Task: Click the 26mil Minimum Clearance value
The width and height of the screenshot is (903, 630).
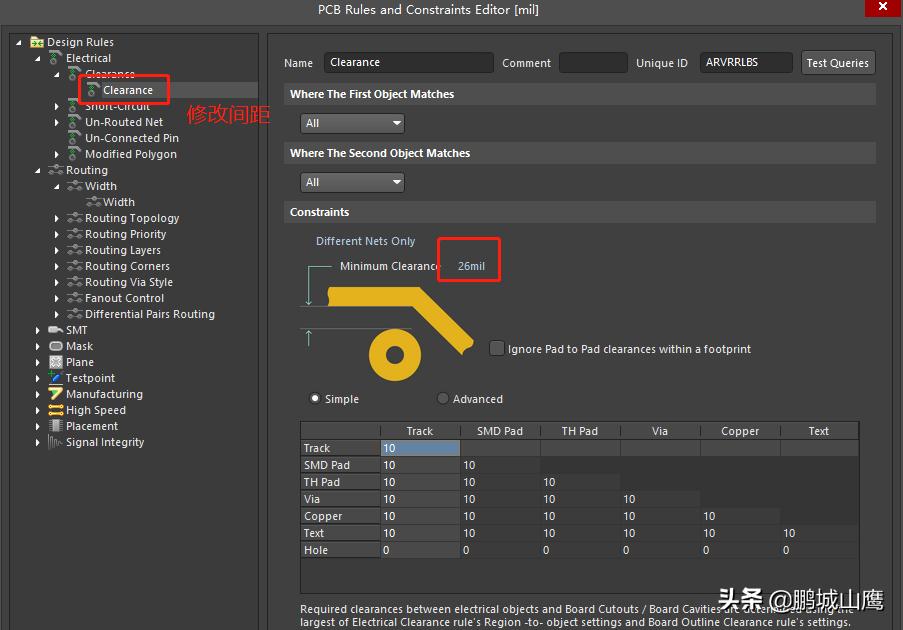Action: [471, 266]
